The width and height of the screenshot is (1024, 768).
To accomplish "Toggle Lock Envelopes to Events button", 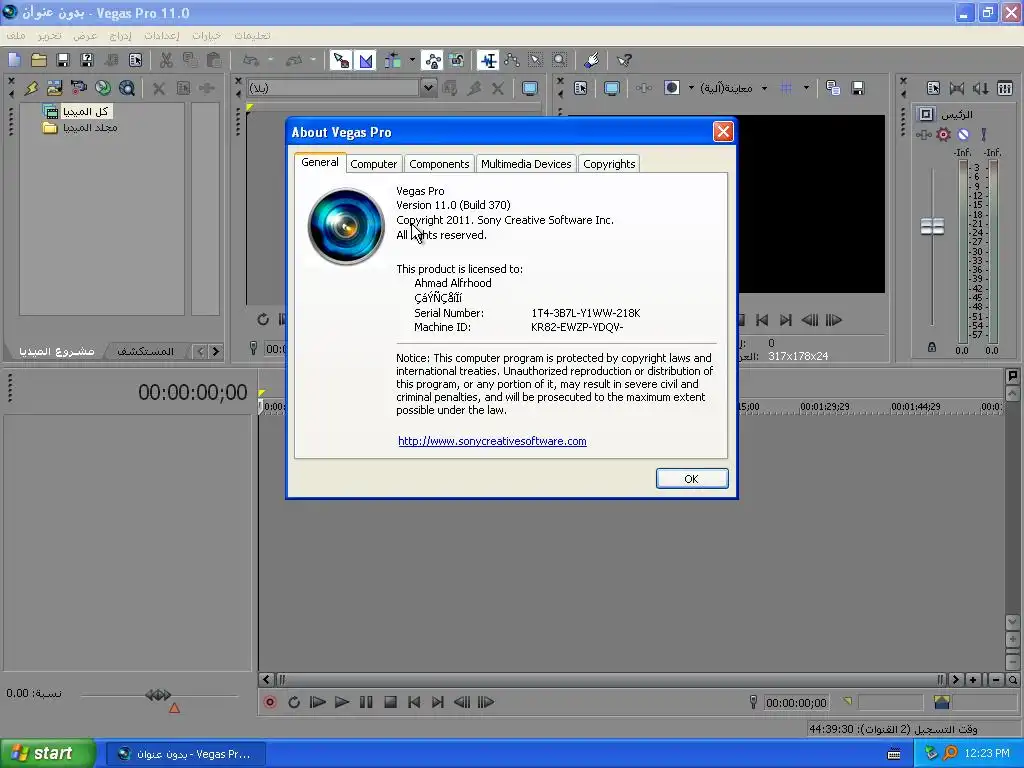I will tap(432, 60).
